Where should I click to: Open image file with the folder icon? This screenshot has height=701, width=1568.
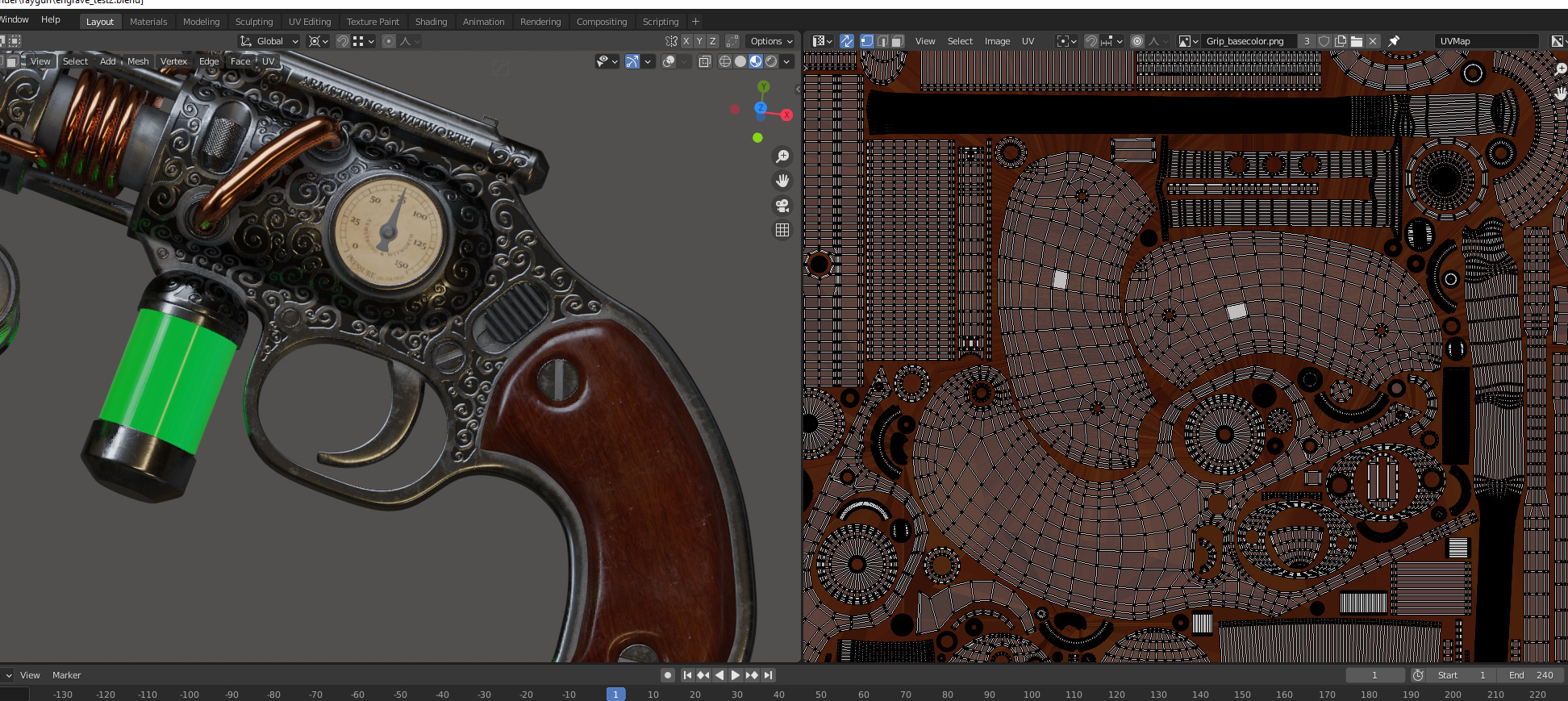pyautogui.click(x=1357, y=41)
